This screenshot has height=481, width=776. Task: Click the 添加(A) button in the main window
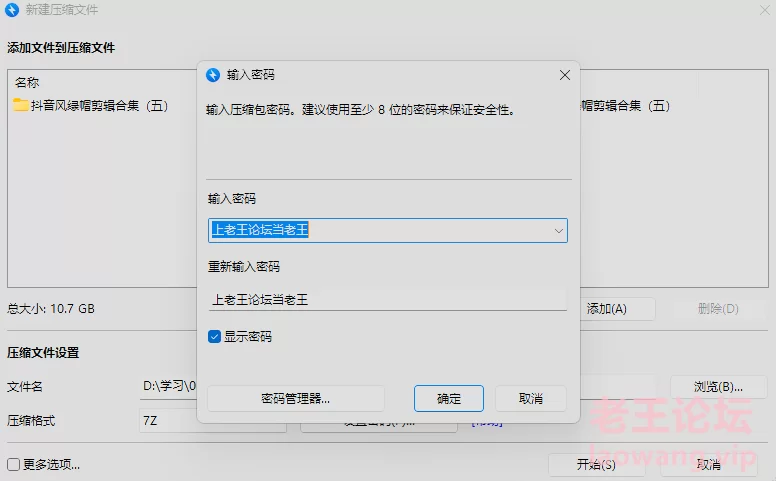click(617, 309)
